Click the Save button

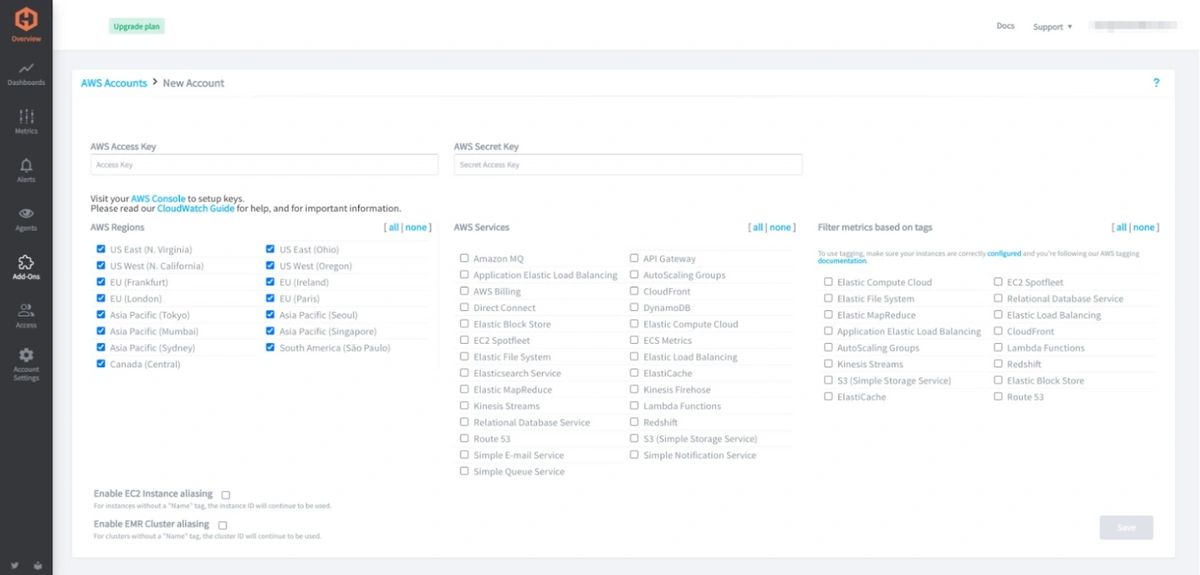1126,527
